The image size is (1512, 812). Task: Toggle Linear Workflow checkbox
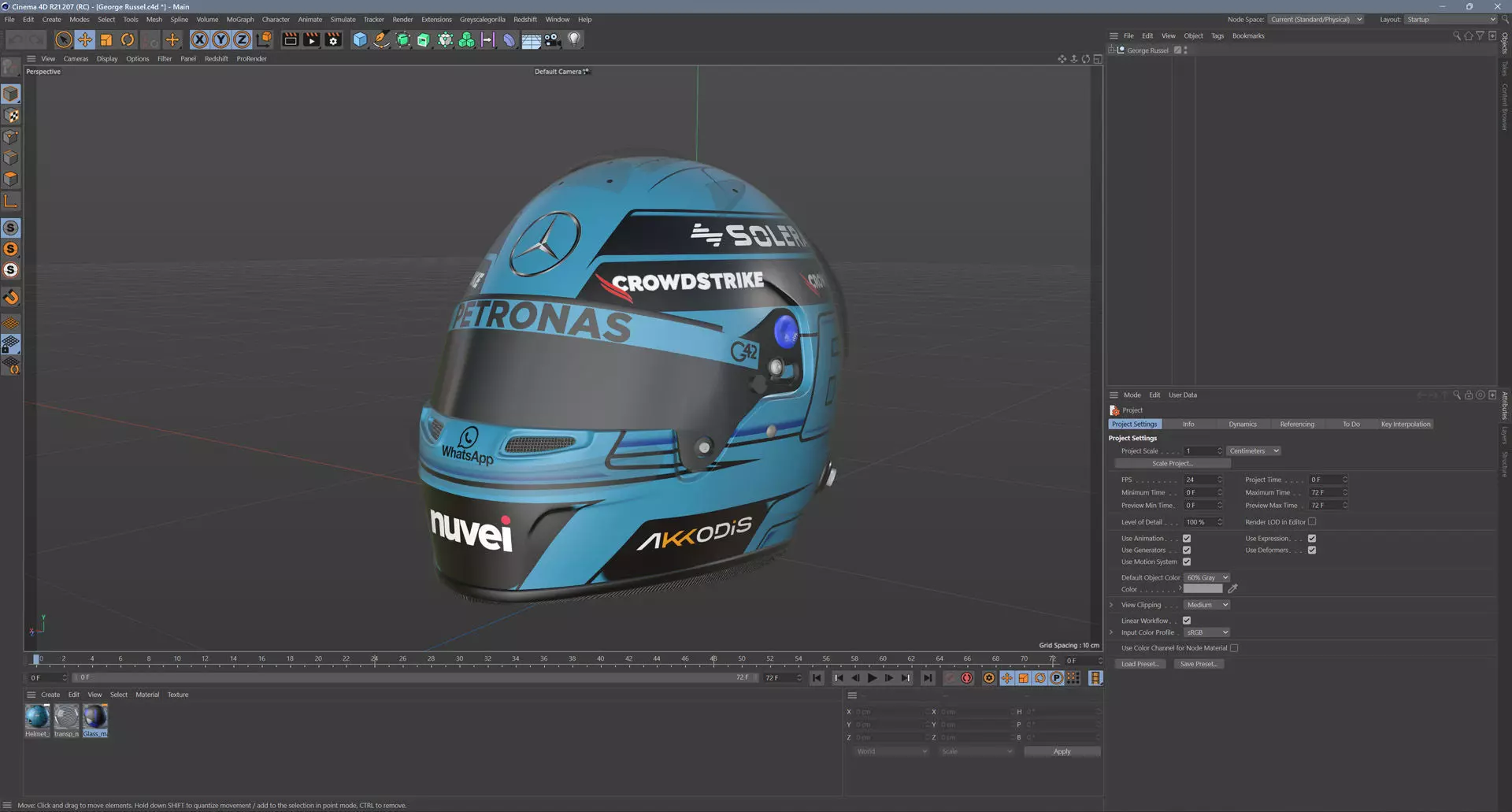pos(1187,621)
